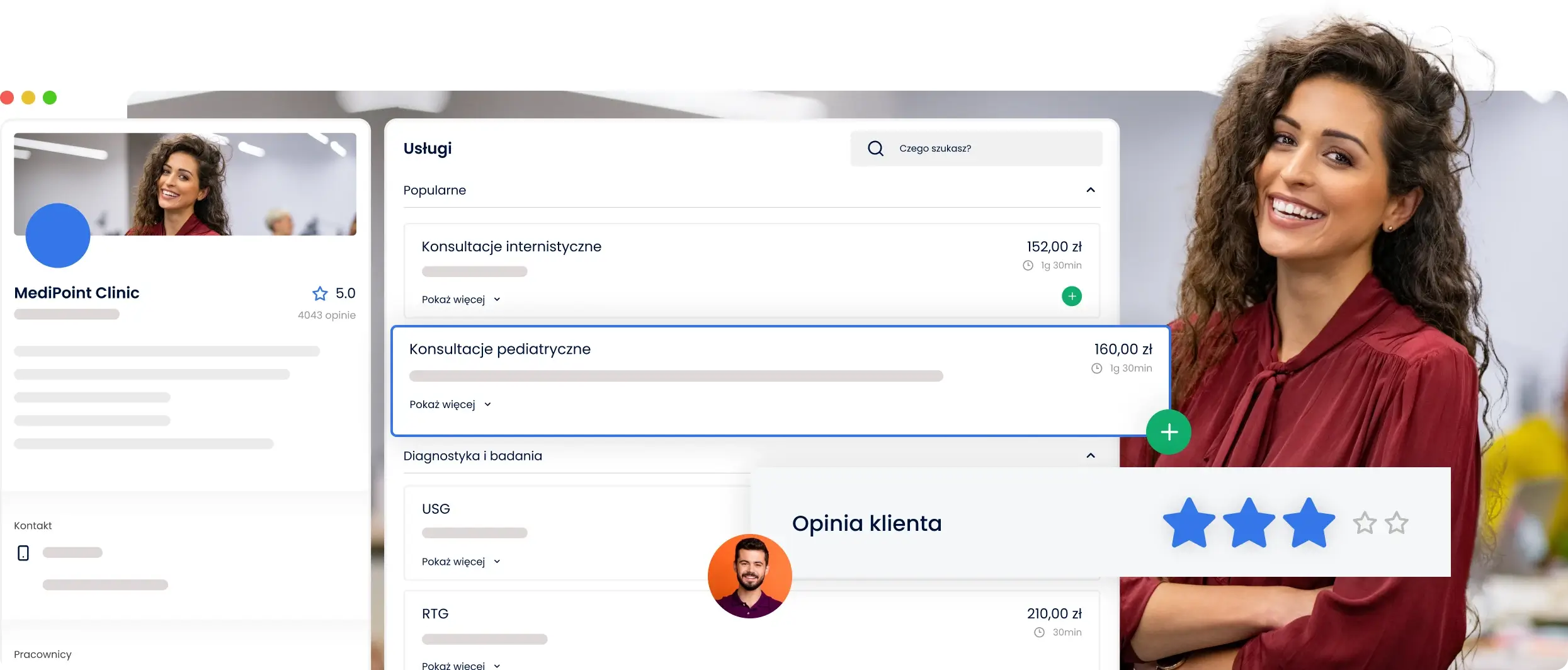Add Konsultacje pediatryczne with large green plus
1568x670 pixels.
(1169, 432)
